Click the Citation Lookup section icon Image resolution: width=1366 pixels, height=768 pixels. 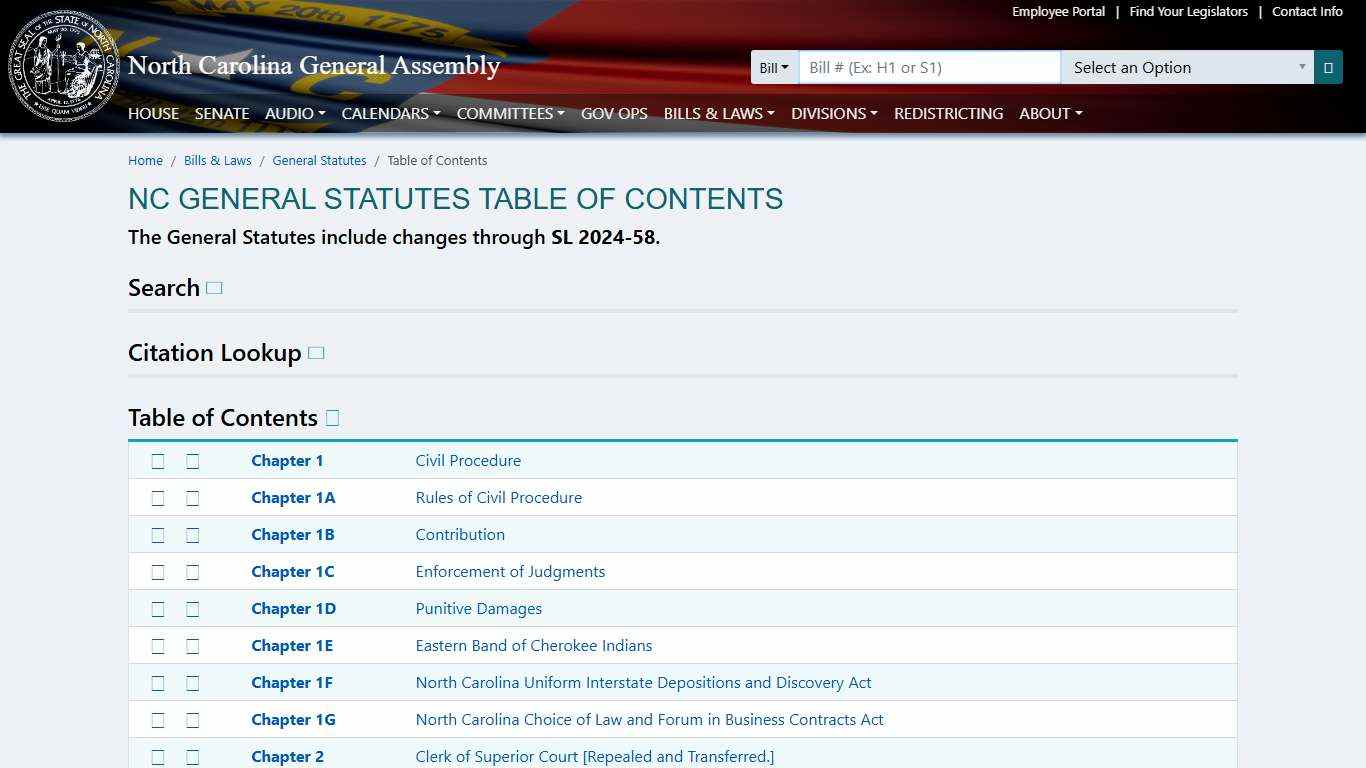tap(316, 353)
